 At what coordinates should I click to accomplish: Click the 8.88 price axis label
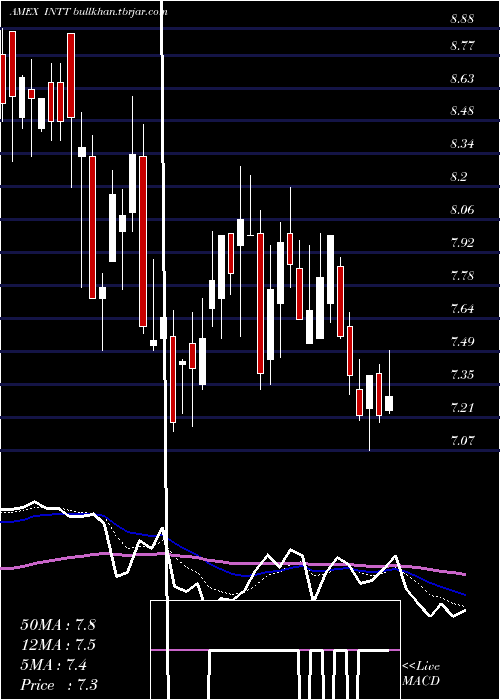462,19
